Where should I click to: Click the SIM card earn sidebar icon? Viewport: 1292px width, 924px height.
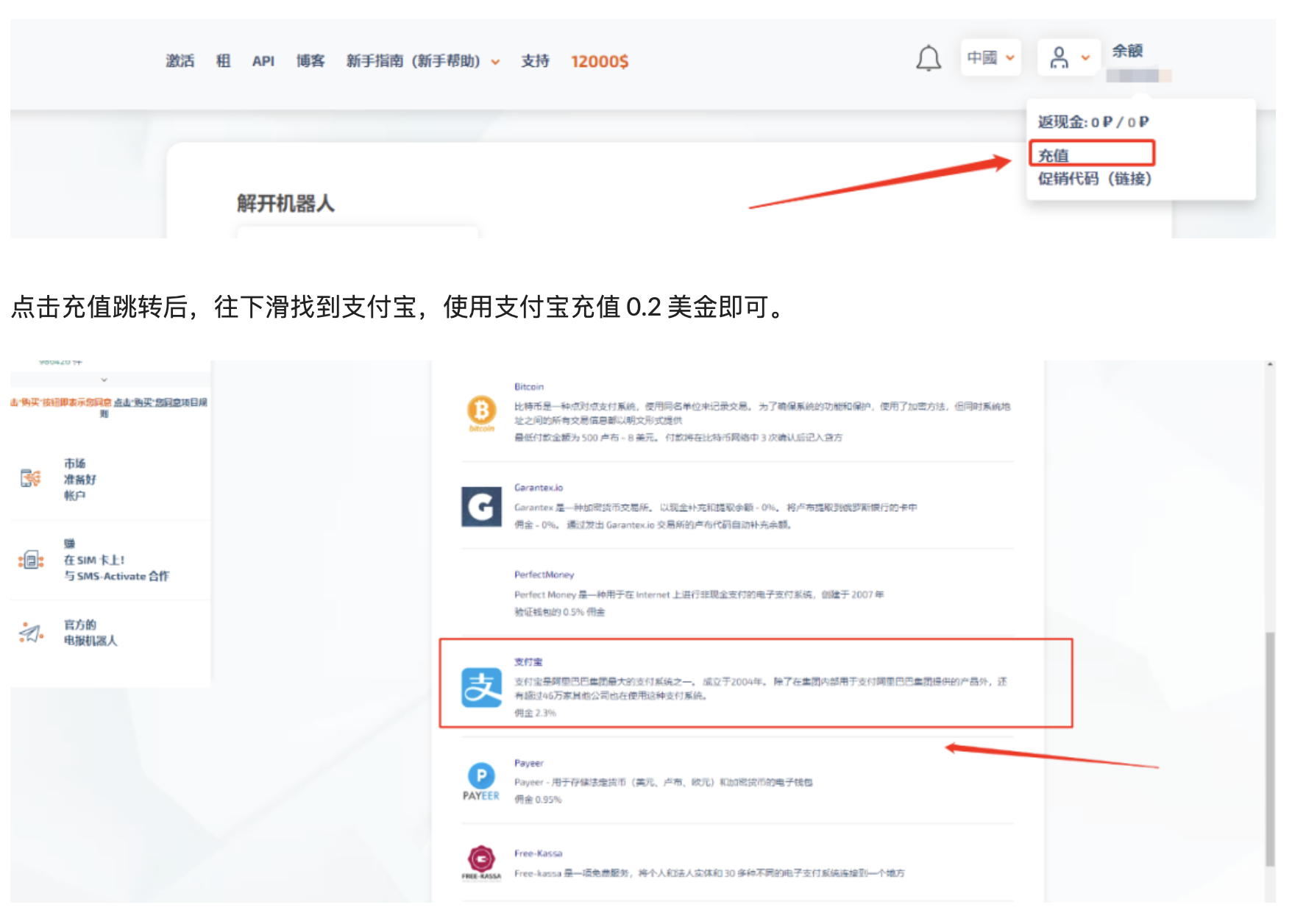(31, 561)
